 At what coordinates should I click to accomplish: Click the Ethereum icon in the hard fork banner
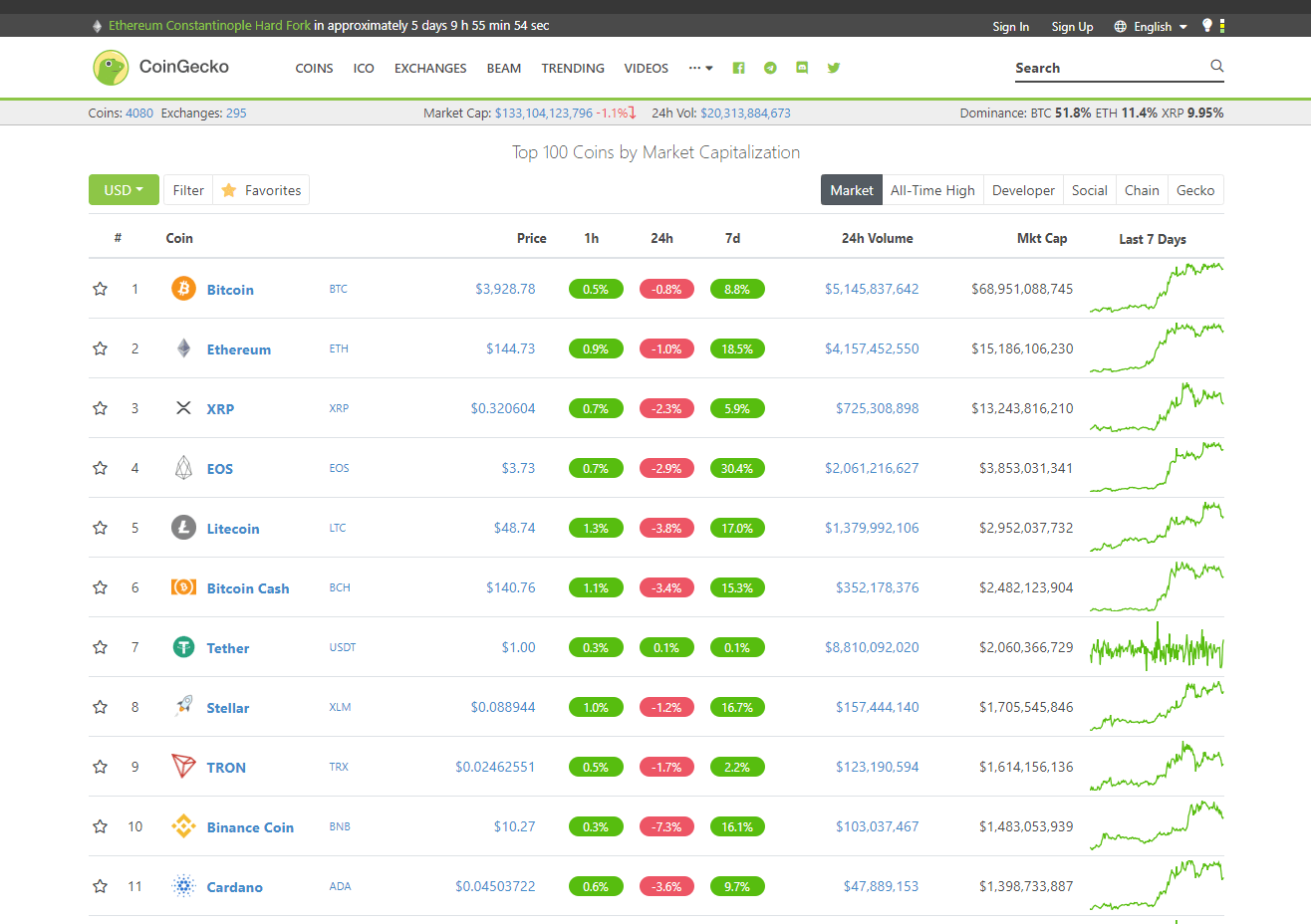(97, 26)
